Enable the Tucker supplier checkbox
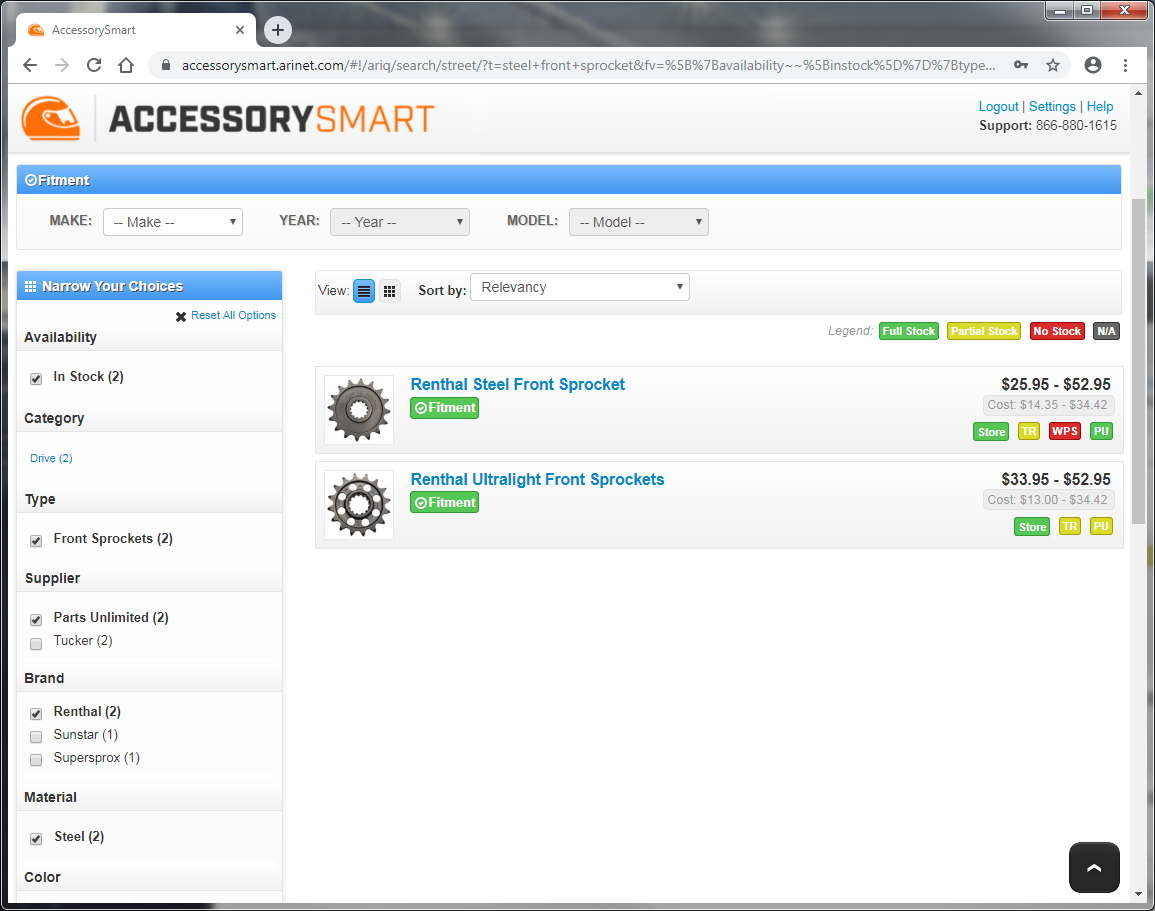1155x911 pixels. (36, 643)
